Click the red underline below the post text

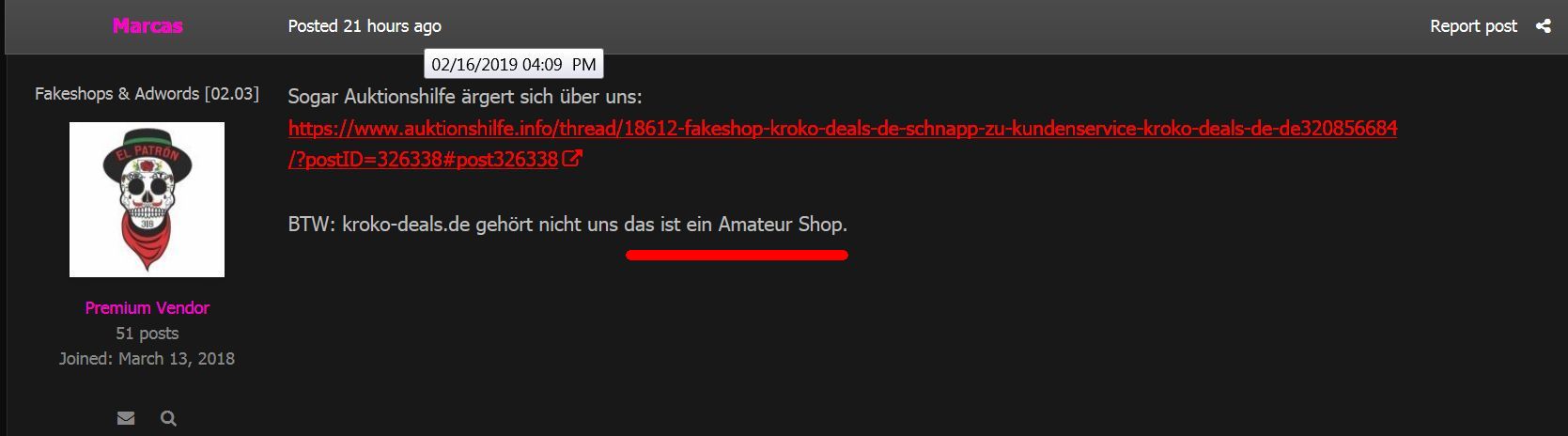[x=737, y=255]
